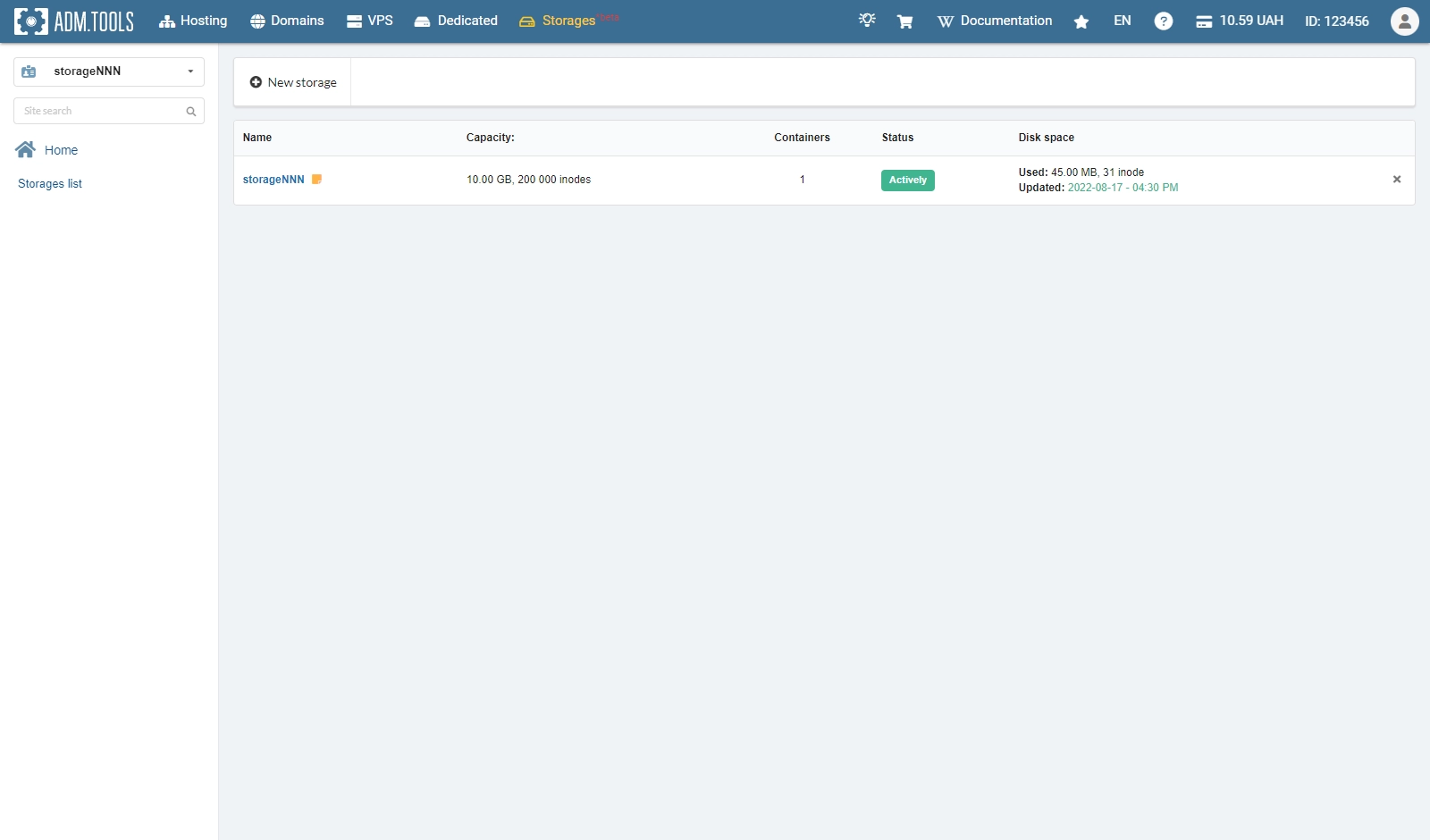This screenshot has height=840, width=1430.
Task: Delete storageNNN using the X icon
Action: point(1396,180)
